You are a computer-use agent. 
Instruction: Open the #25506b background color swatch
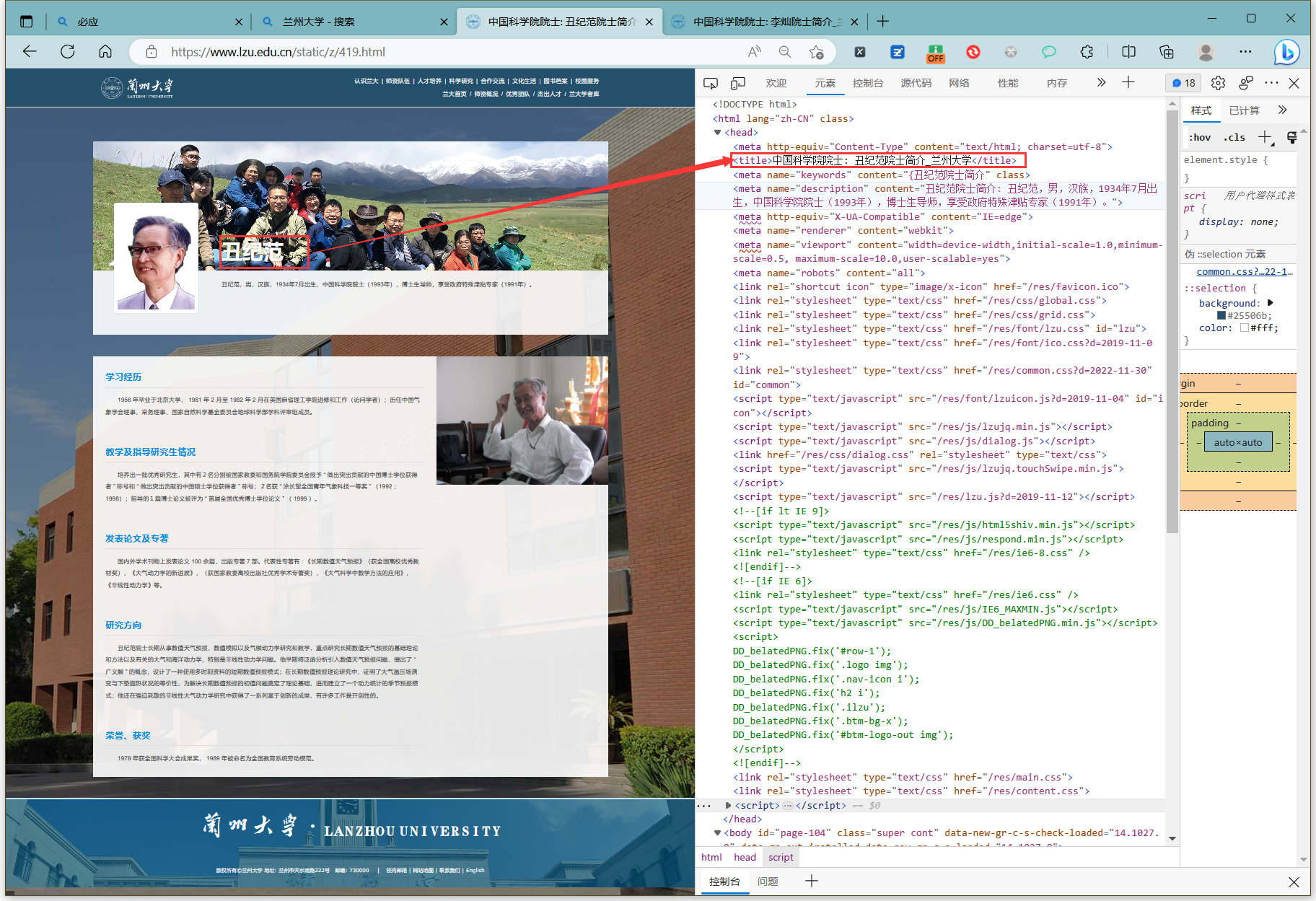1221,315
